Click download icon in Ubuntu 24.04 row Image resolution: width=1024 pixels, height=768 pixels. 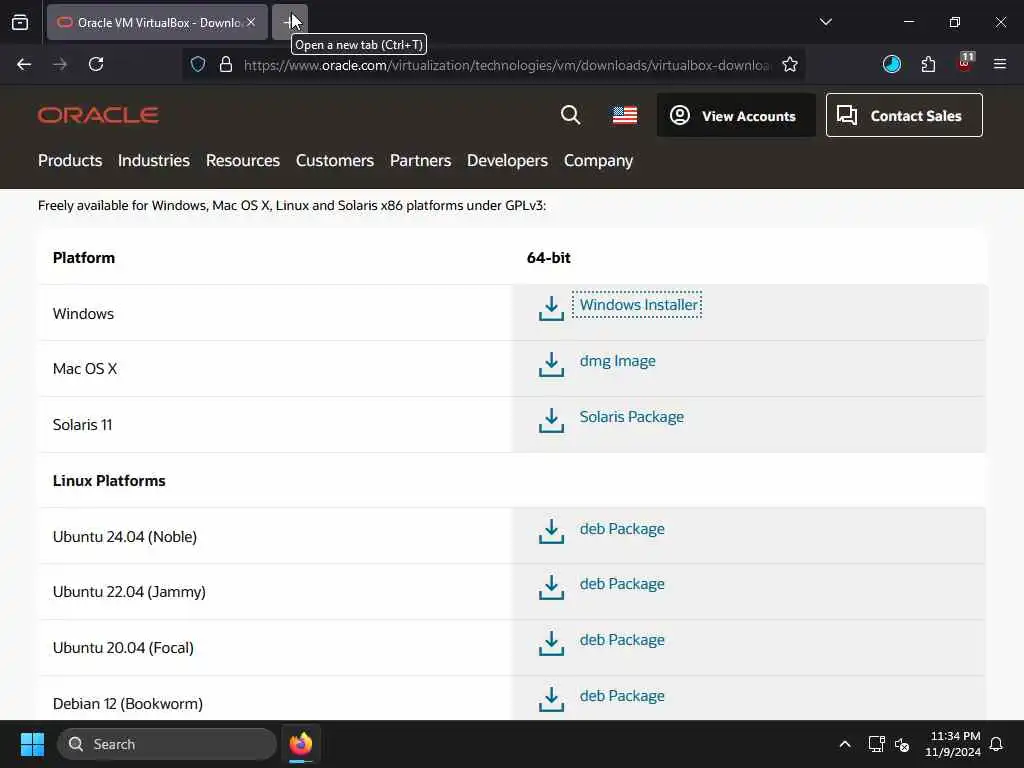point(551,532)
